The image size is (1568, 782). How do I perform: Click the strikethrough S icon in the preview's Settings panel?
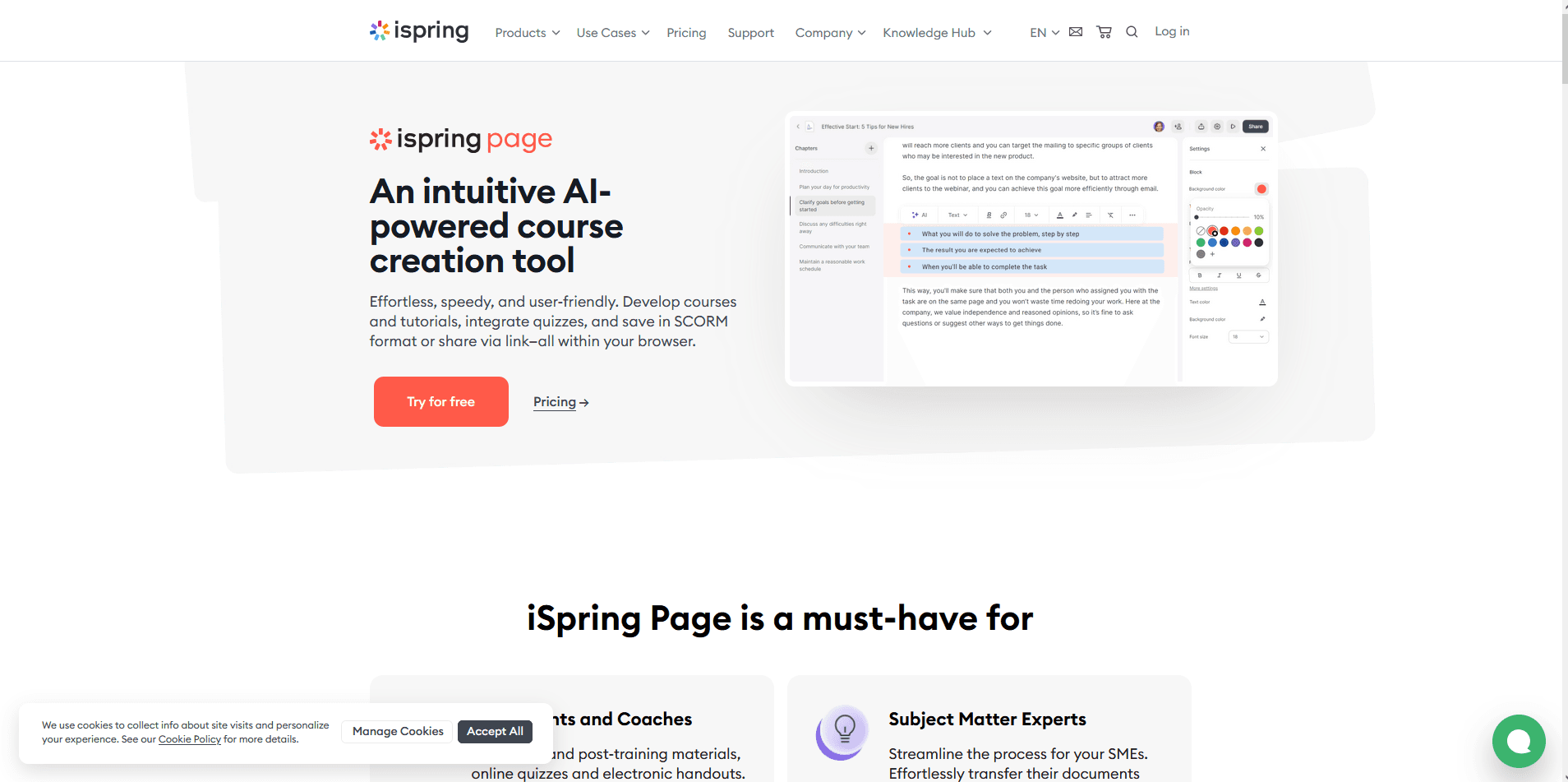pyautogui.click(x=1258, y=275)
